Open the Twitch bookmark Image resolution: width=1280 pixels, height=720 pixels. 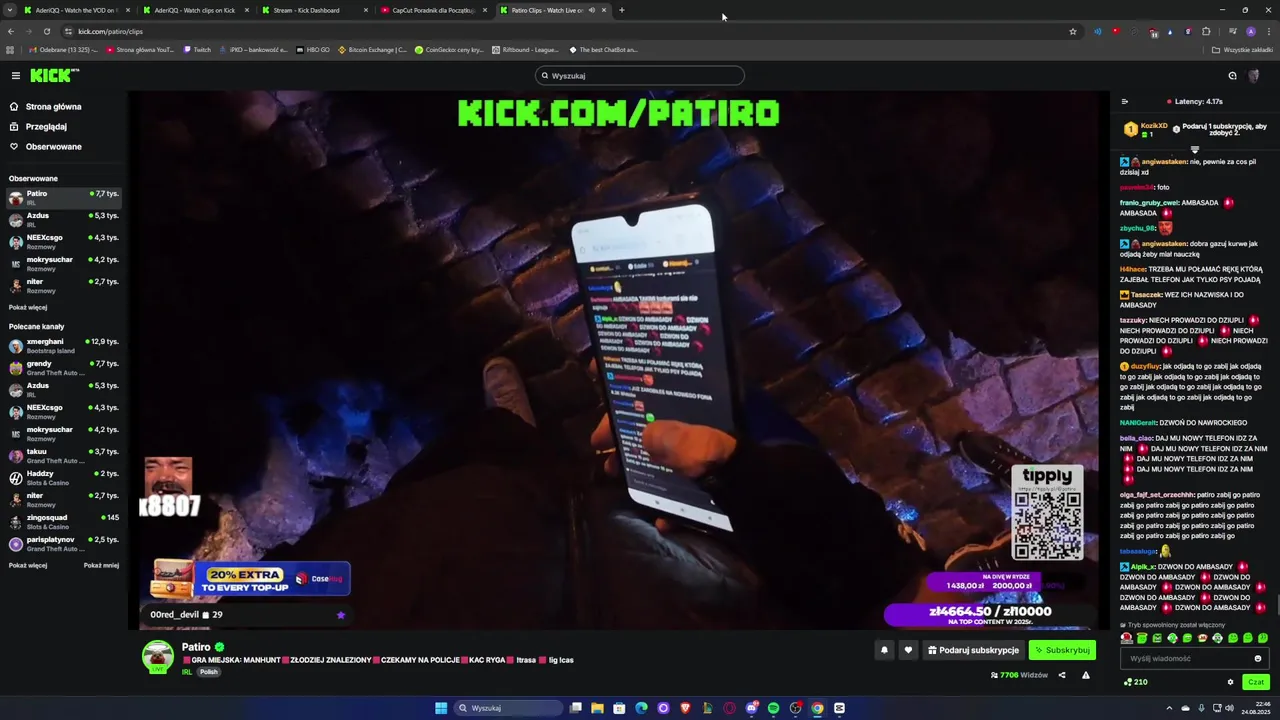pyautogui.click(x=197, y=49)
